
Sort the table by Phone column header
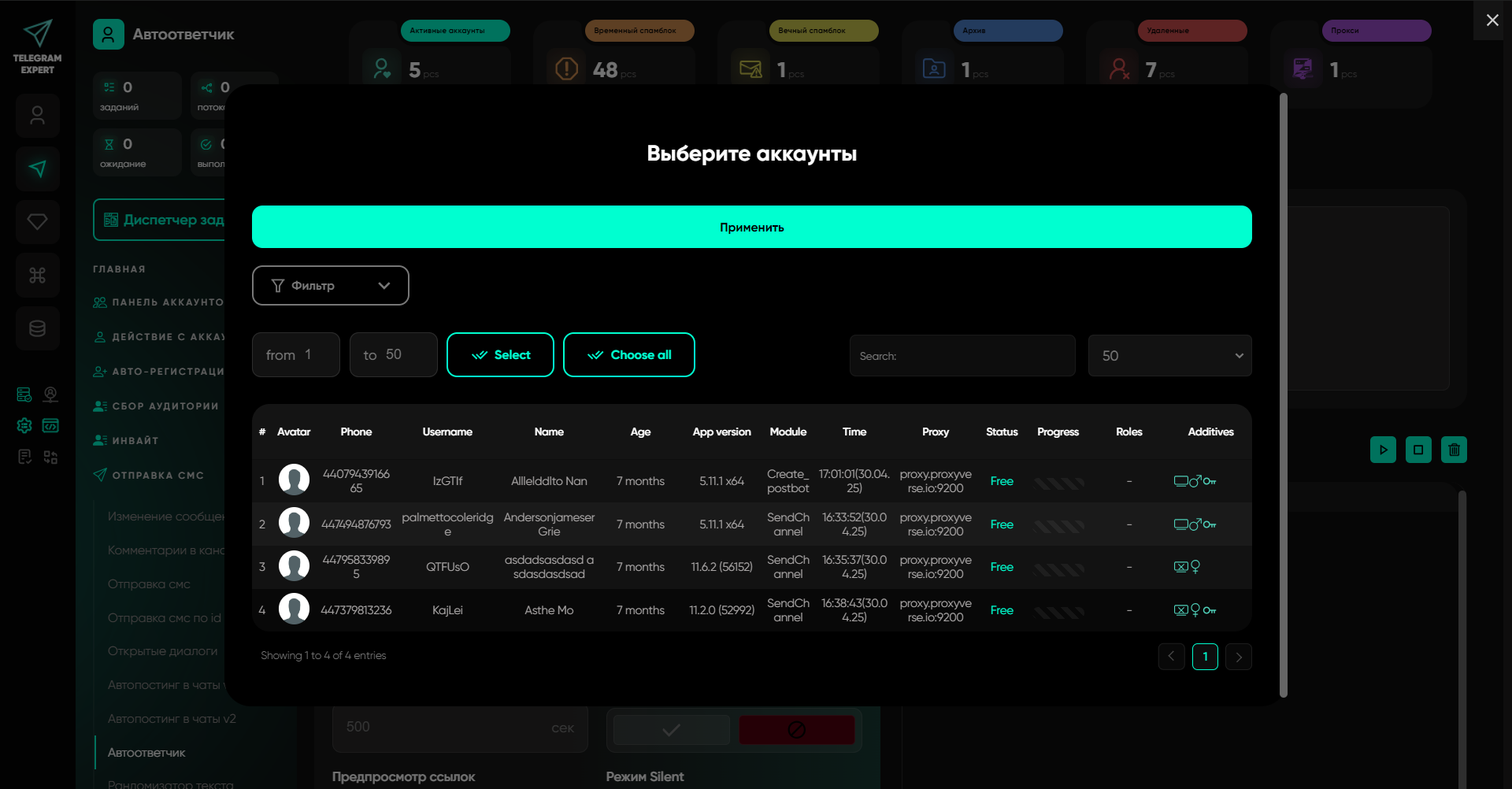pos(356,432)
